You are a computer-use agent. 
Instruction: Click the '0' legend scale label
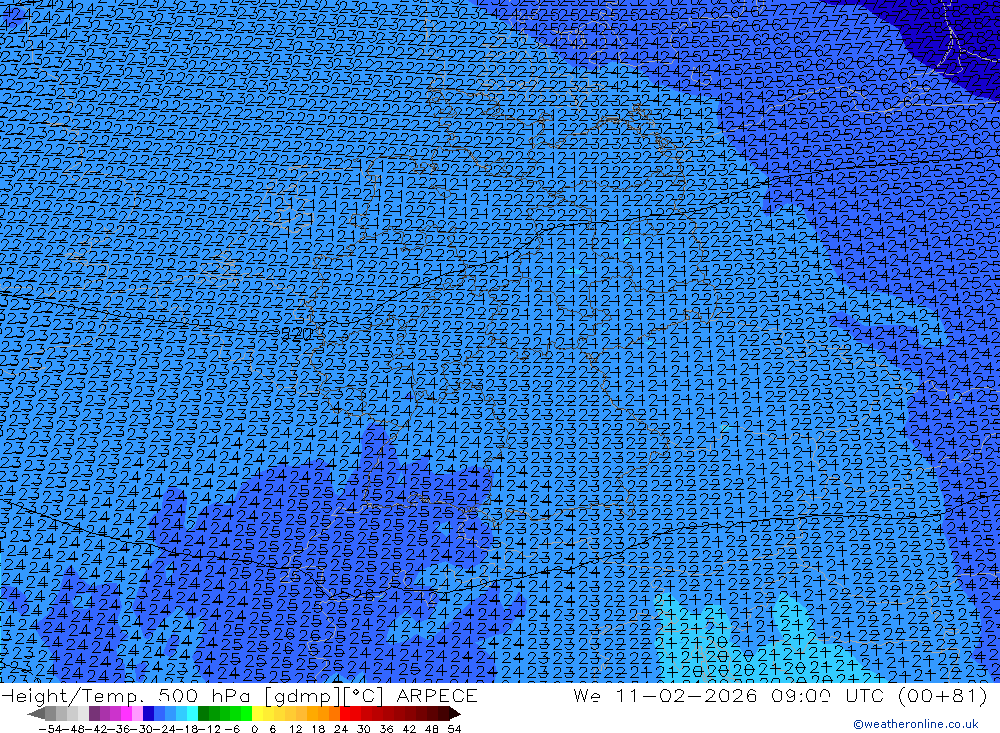tap(254, 729)
